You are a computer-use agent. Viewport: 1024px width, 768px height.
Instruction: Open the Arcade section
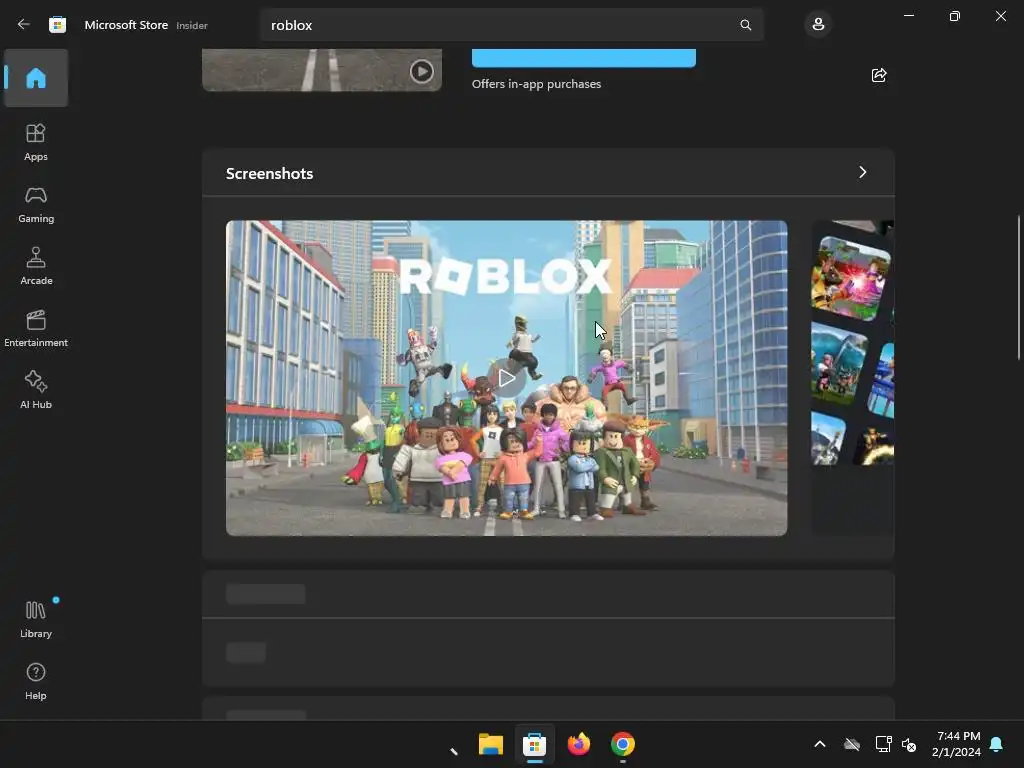tap(36, 266)
